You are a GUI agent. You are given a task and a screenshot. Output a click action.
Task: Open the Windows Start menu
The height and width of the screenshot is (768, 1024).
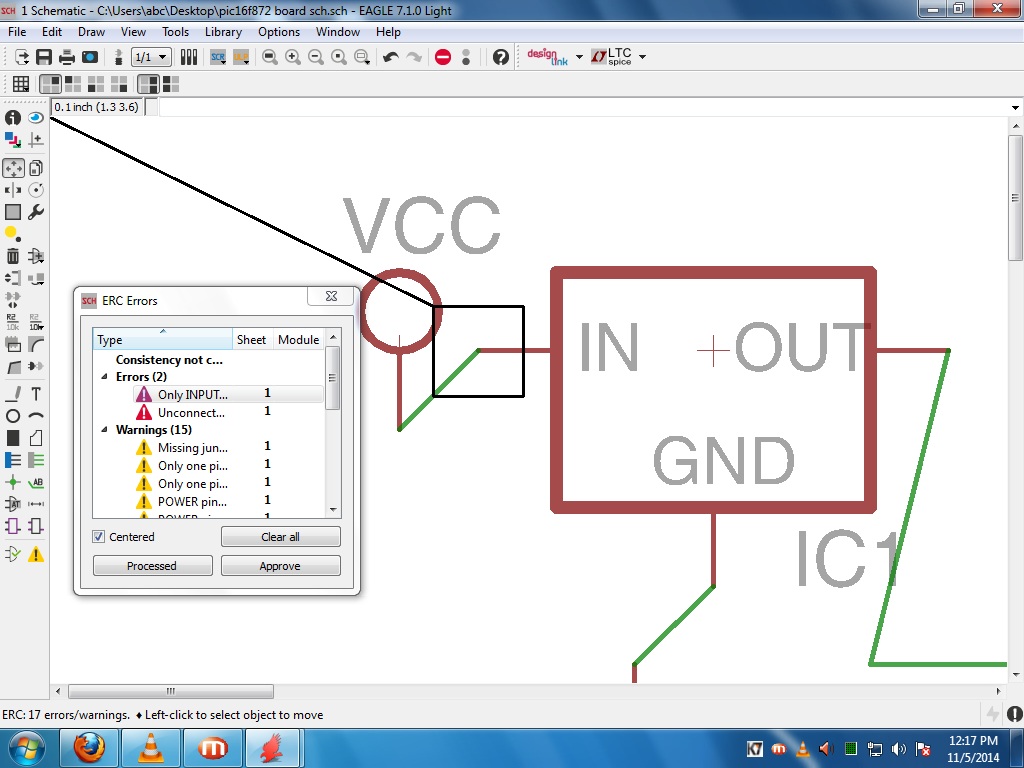[26, 748]
